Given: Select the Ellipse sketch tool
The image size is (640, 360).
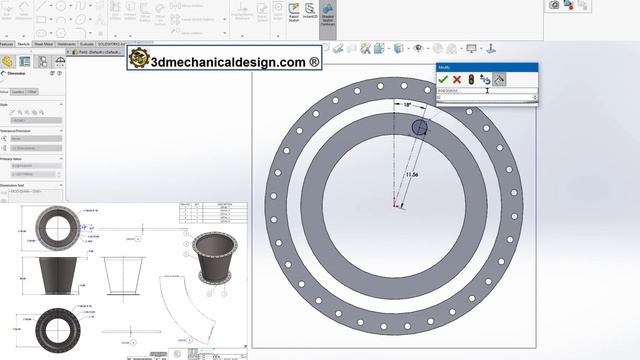Looking at the screenshot, I should [80, 19].
